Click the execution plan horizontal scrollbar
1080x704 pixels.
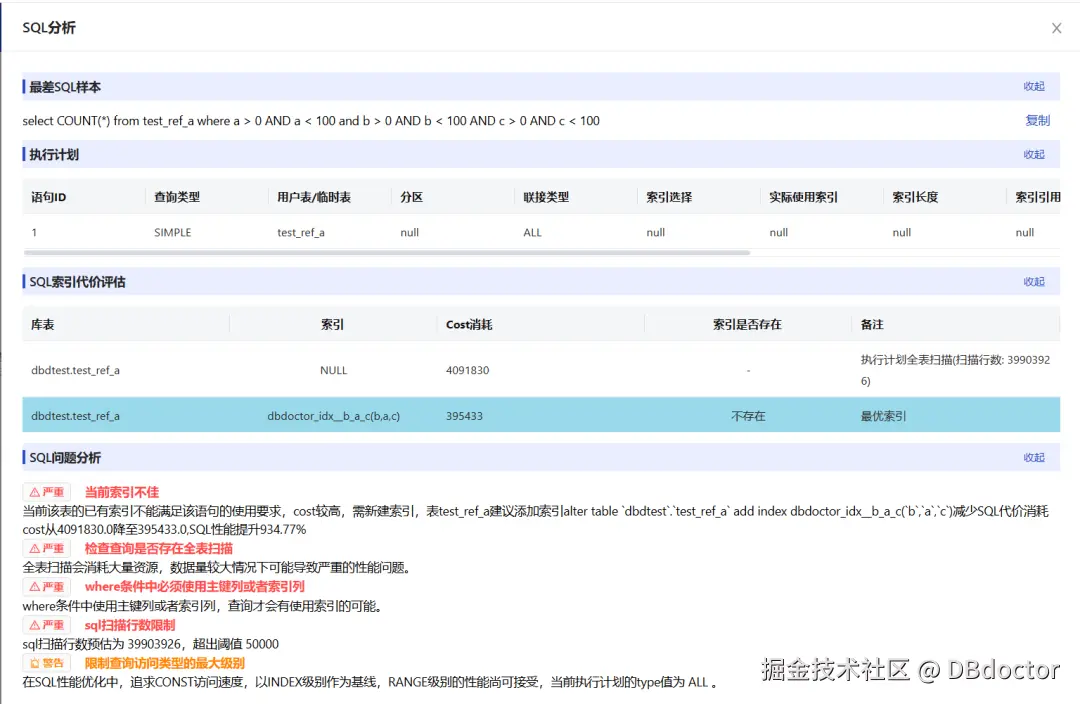pos(386,253)
